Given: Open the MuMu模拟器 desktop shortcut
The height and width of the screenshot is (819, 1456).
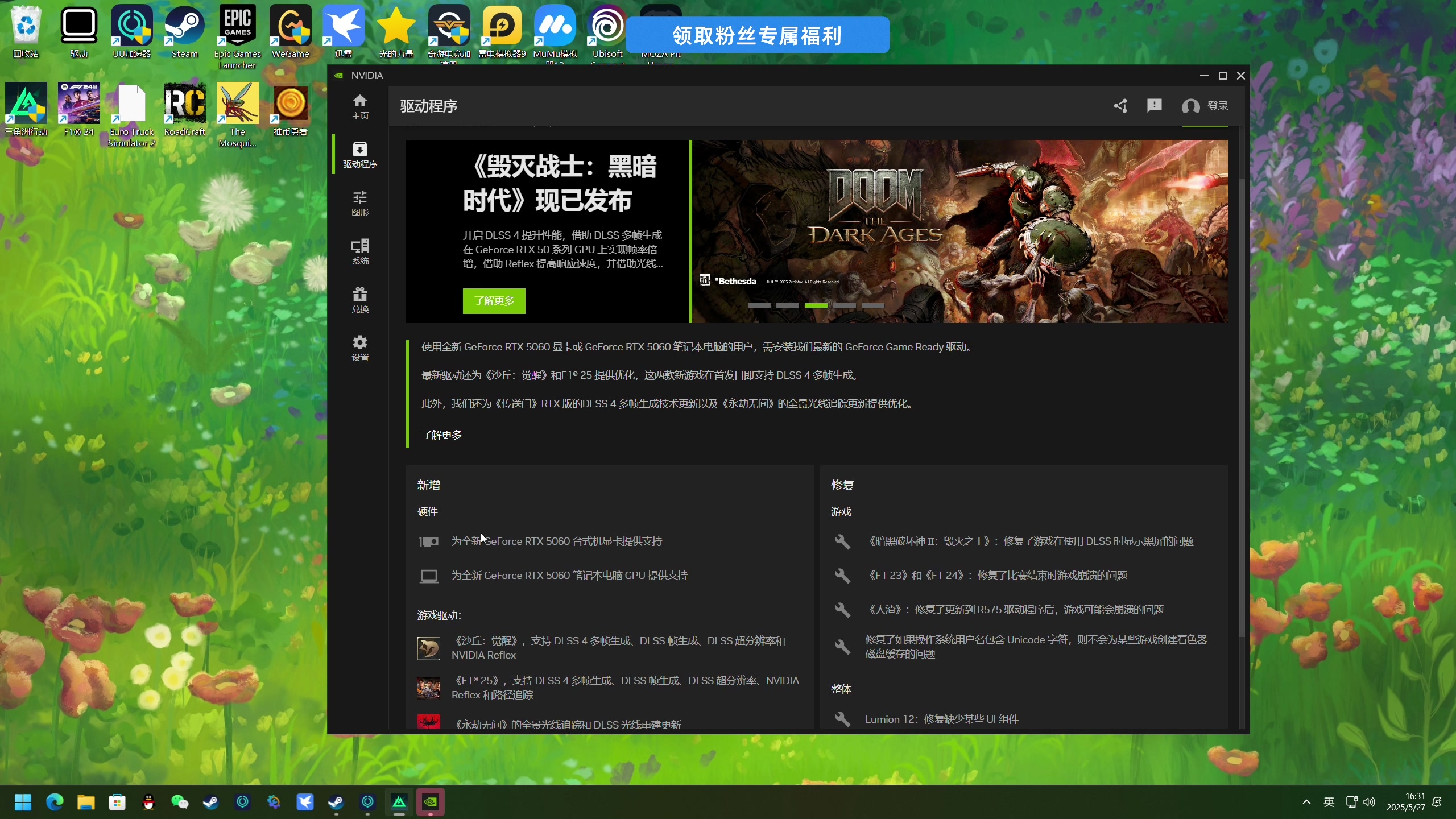Looking at the screenshot, I should (555, 34).
